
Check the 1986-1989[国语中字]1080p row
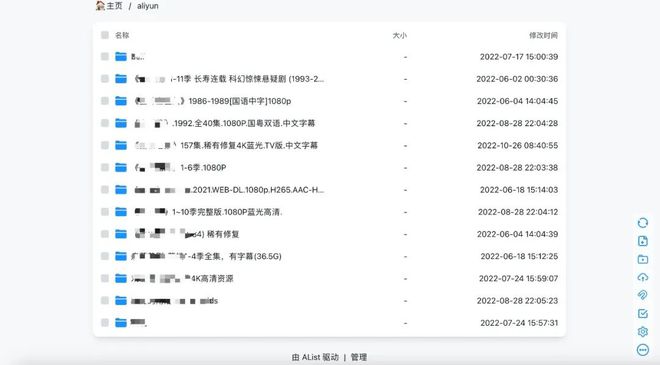[105, 101]
